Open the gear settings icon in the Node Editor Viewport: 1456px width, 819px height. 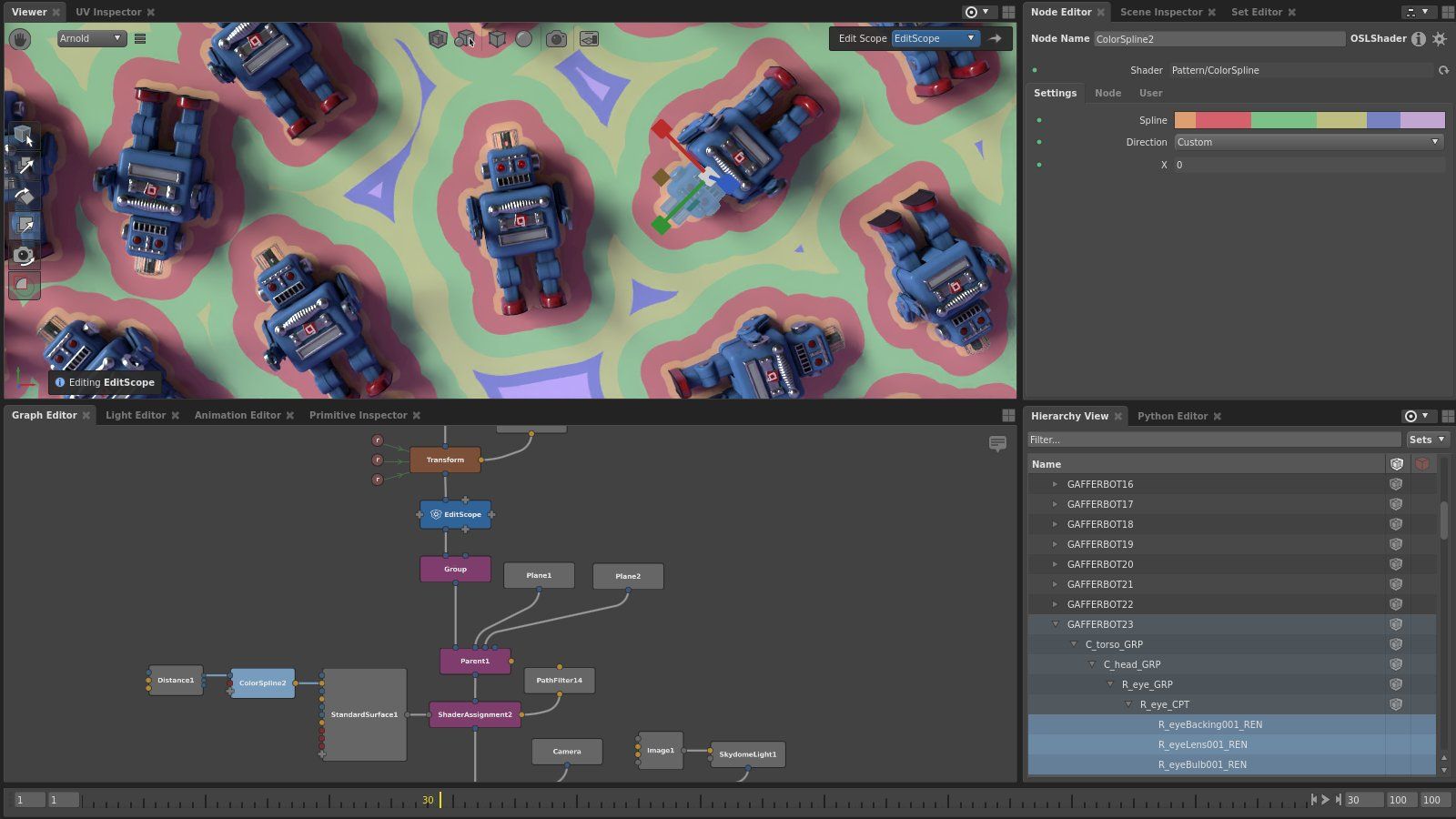coord(1439,39)
